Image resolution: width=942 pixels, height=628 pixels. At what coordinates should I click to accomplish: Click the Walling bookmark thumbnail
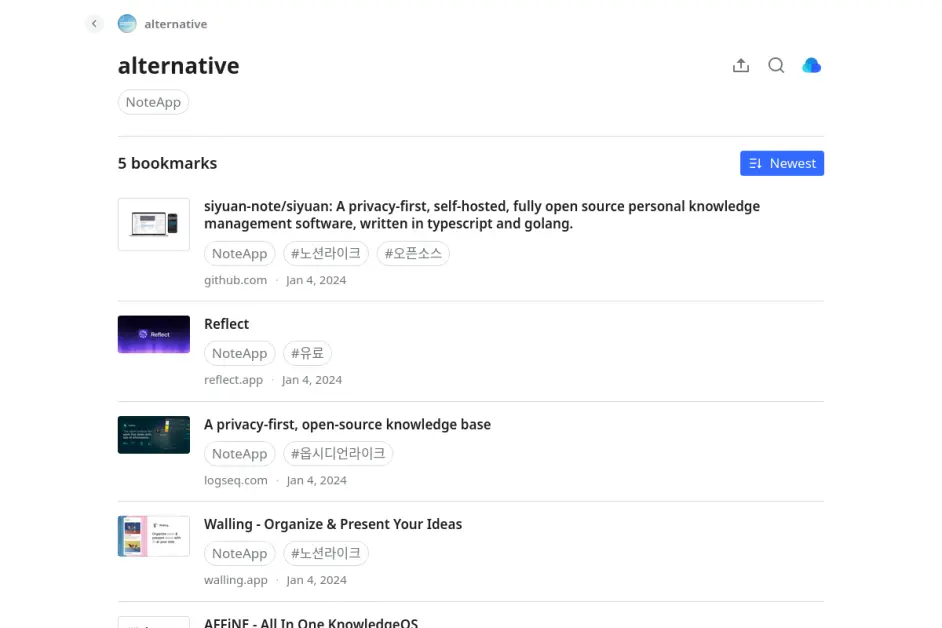click(154, 536)
